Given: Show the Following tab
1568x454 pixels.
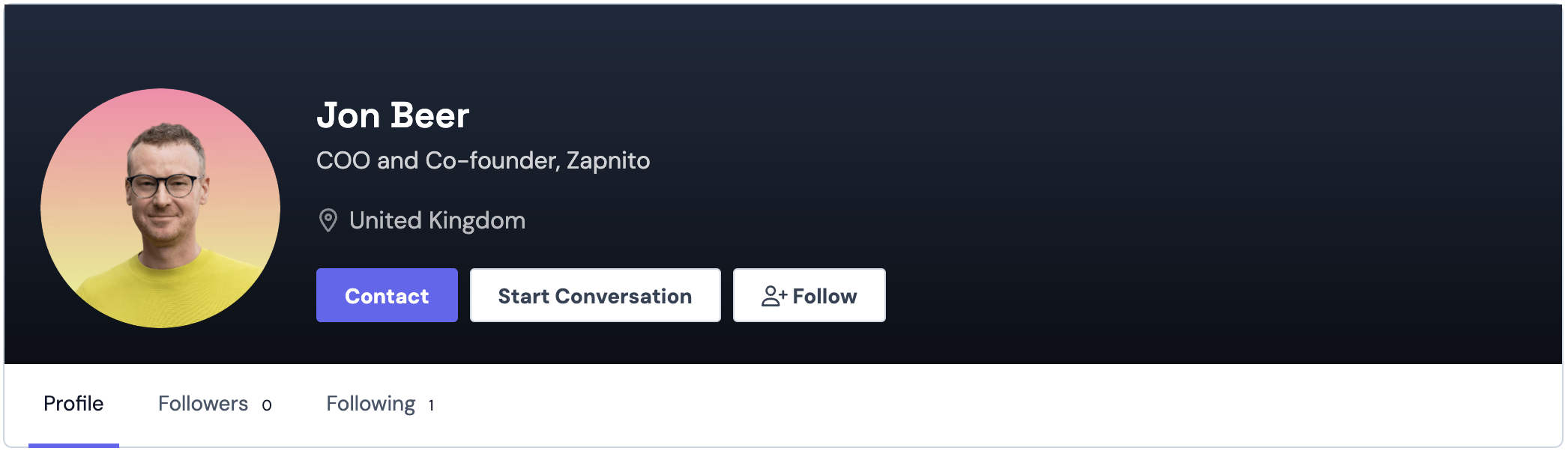Looking at the screenshot, I should 371,404.
